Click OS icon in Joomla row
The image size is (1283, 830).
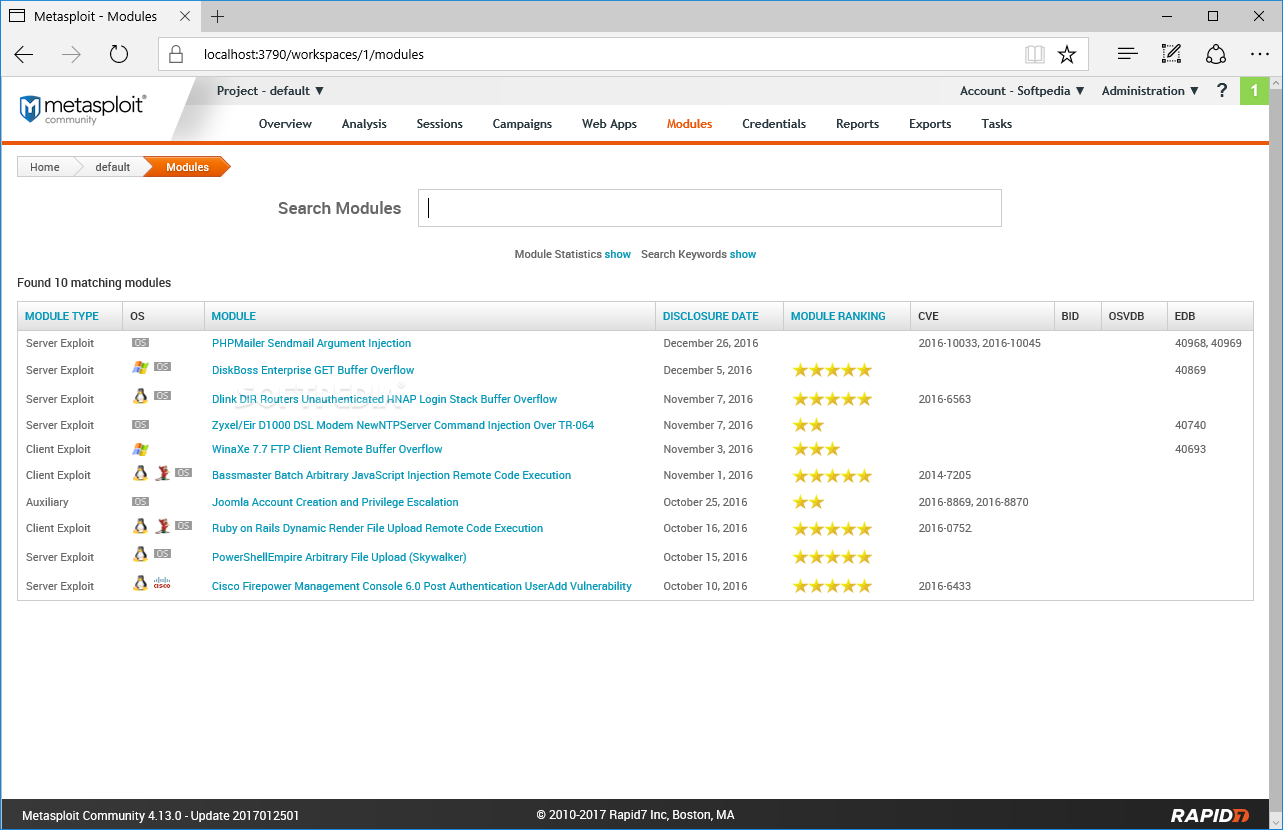pos(141,501)
